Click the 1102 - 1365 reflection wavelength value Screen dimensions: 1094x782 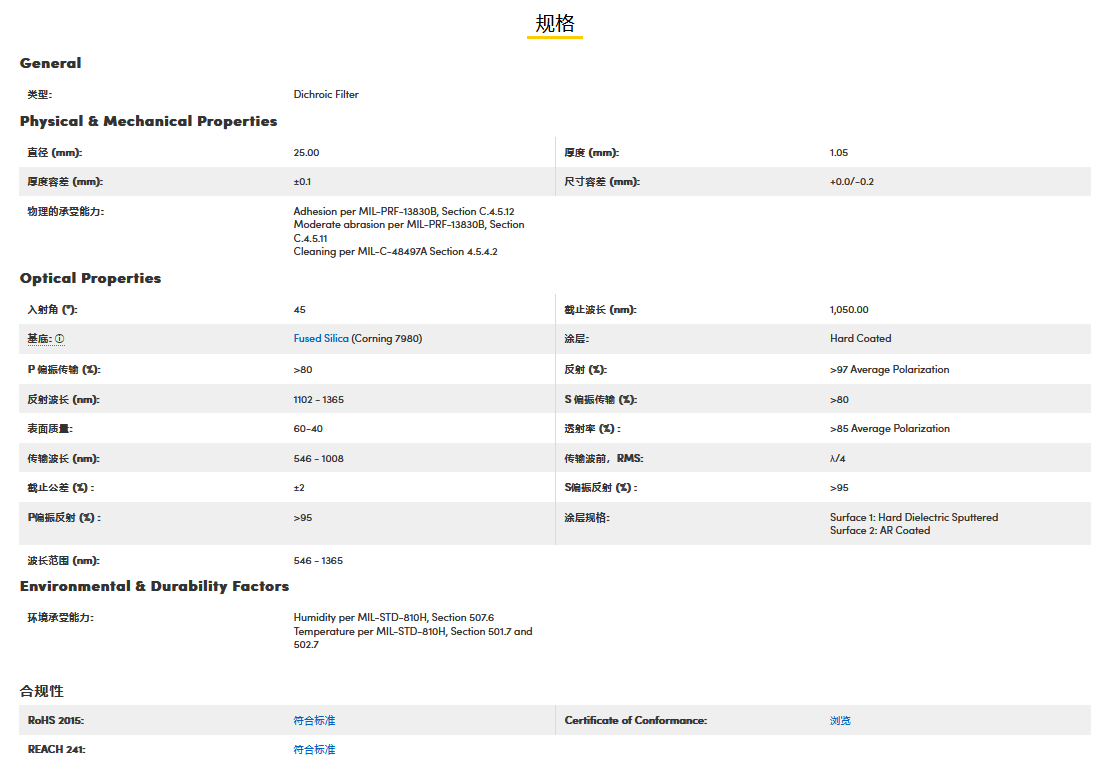click(x=318, y=400)
